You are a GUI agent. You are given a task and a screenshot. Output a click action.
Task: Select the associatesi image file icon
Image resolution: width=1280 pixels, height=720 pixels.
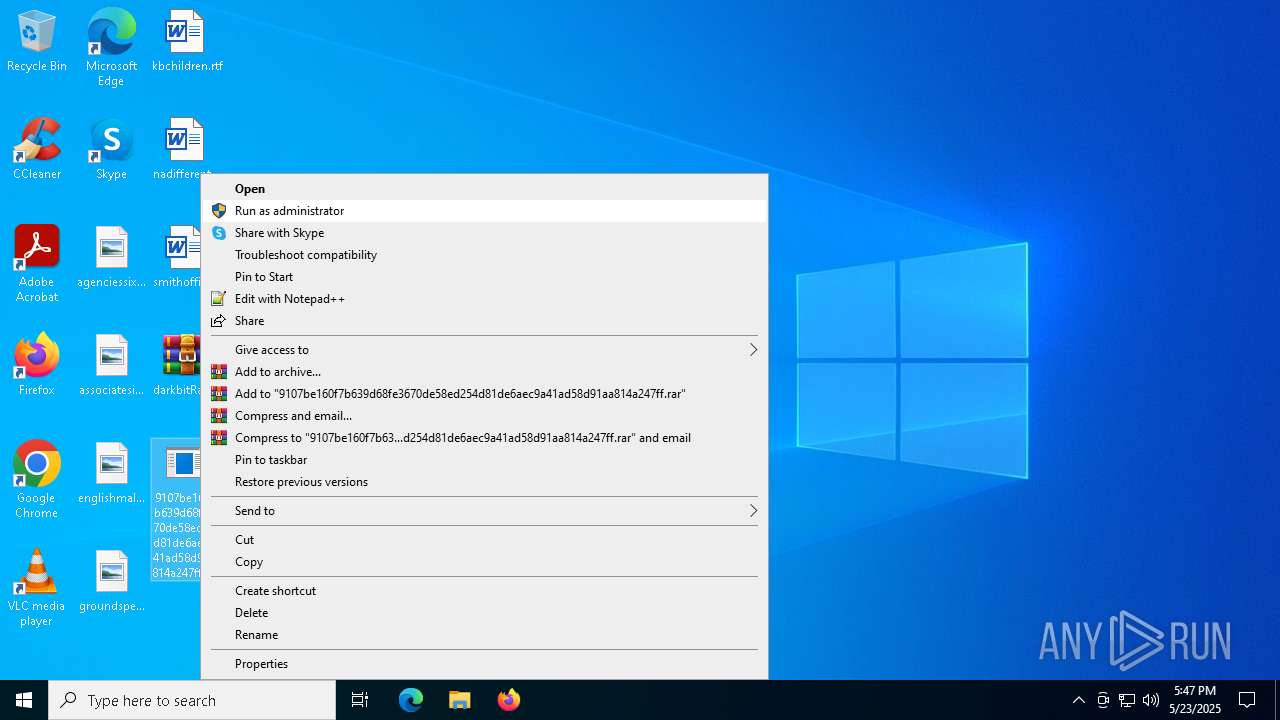tap(111, 366)
